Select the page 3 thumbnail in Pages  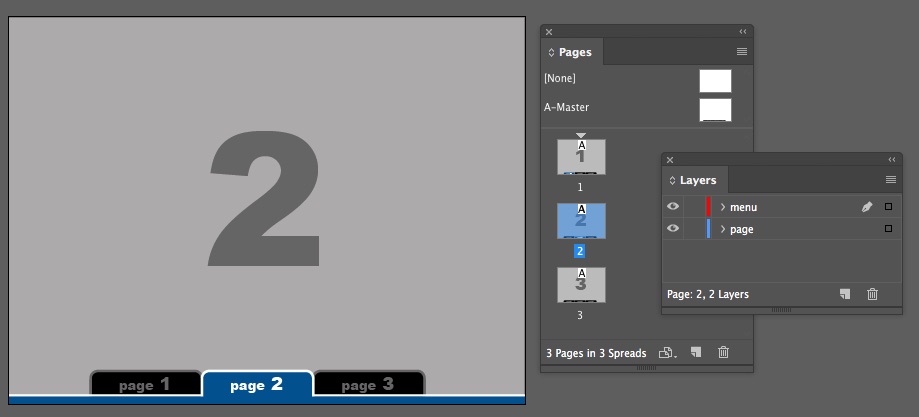tap(581, 285)
